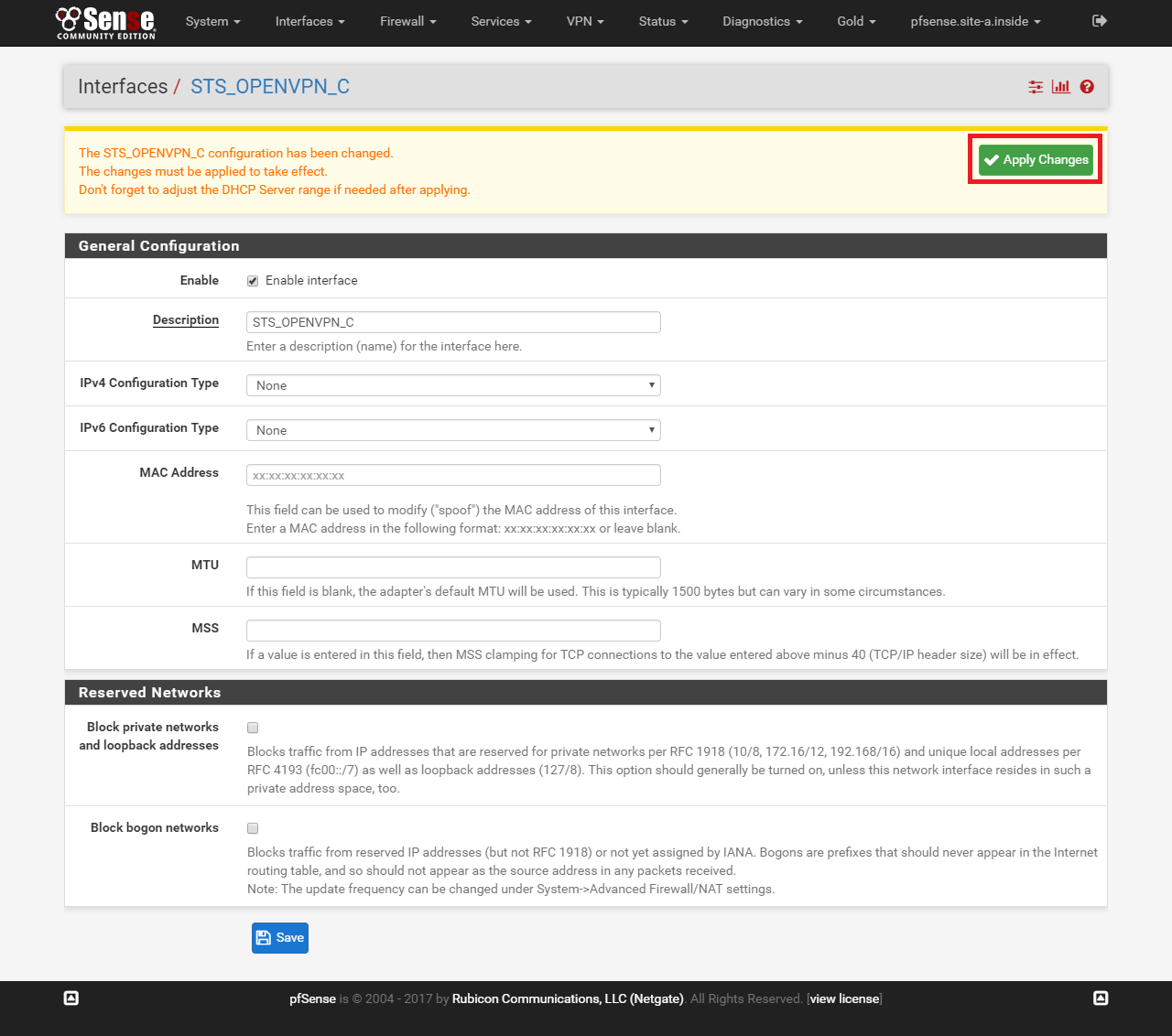Click the Save button

(280, 938)
